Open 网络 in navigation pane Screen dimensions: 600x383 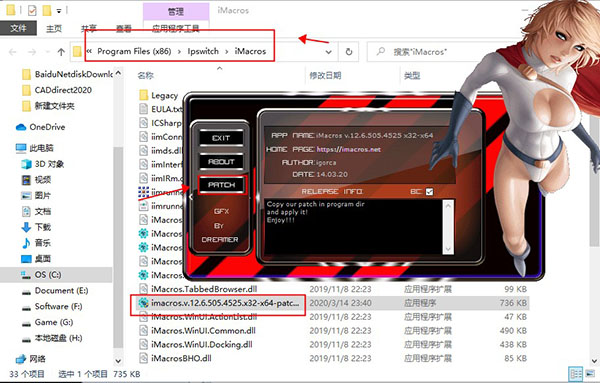coord(31,359)
